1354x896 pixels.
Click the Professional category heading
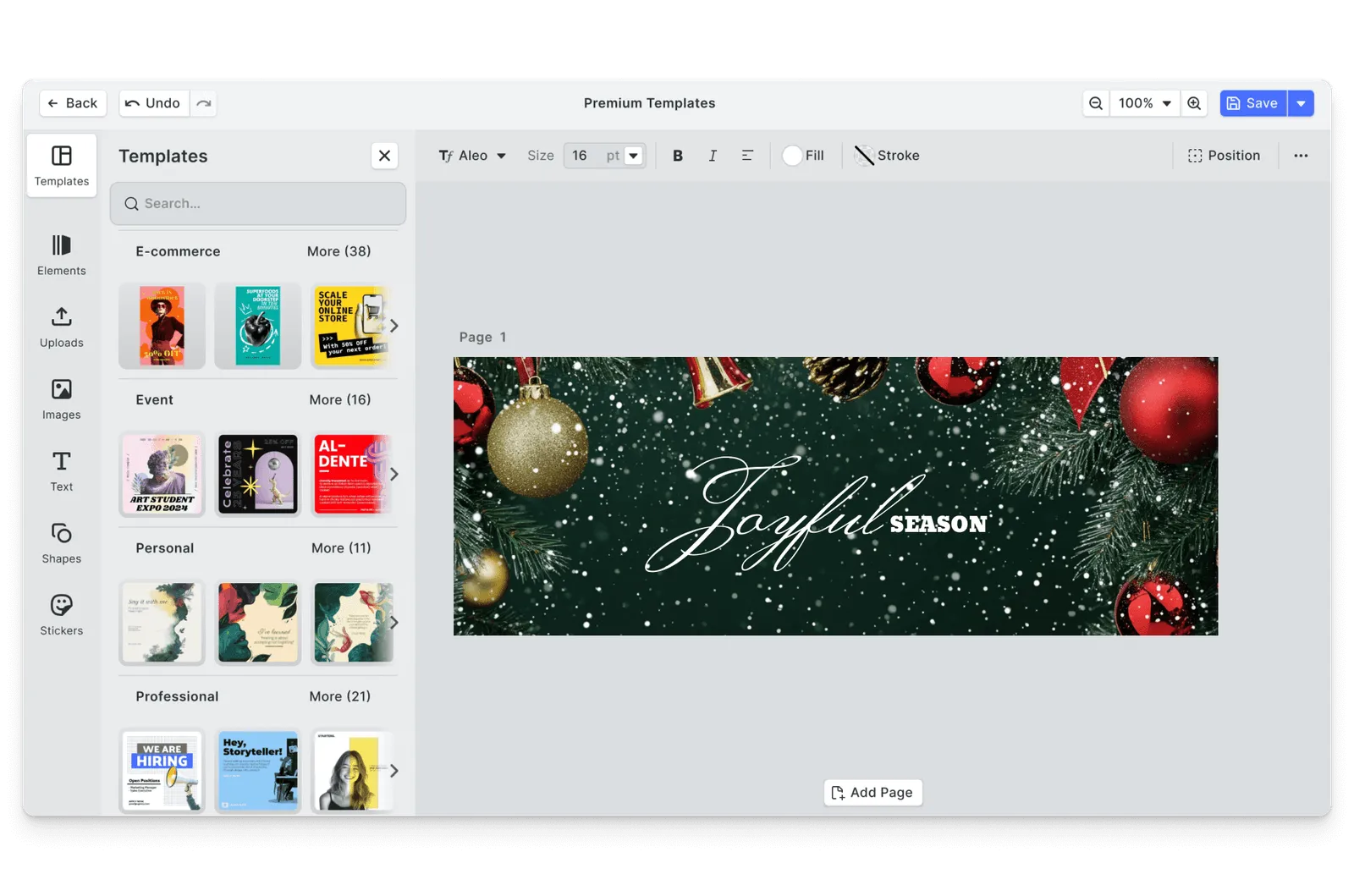click(177, 696)
